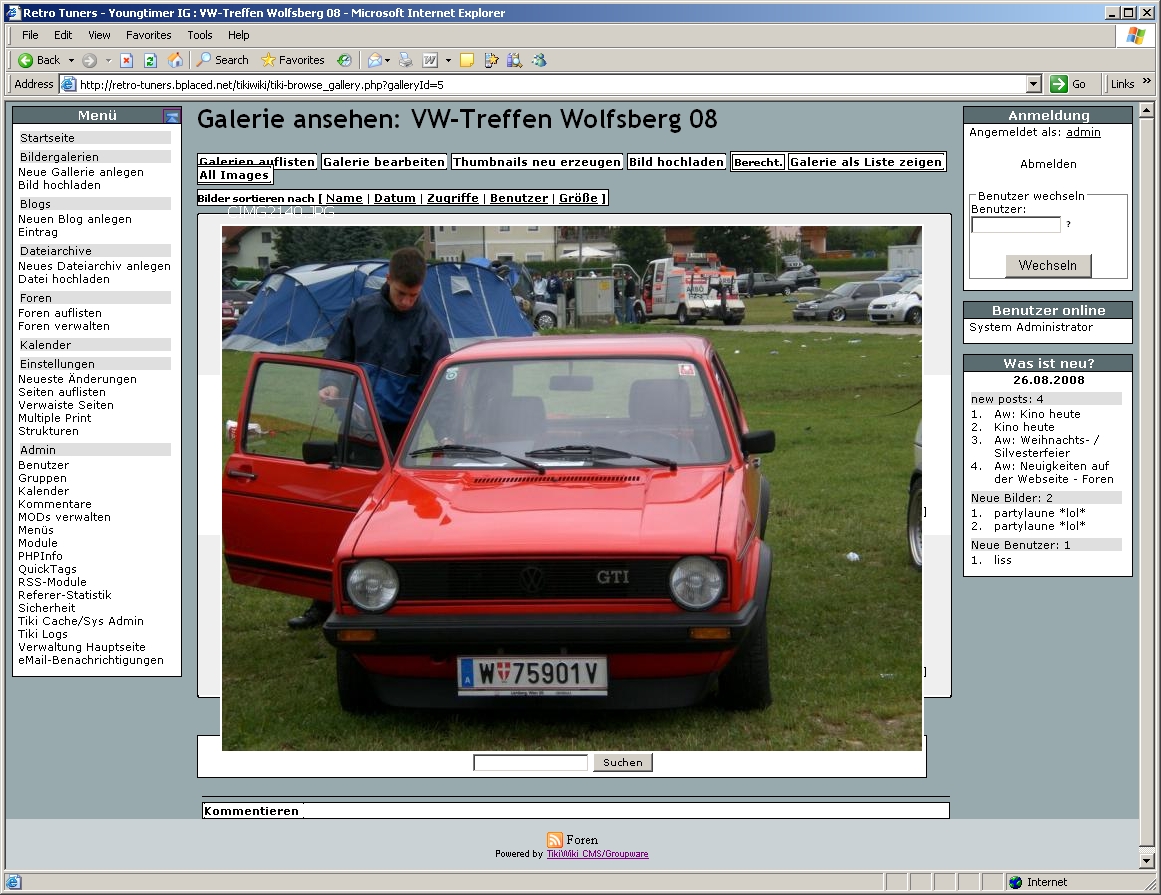Expand the address bar dropdown
Viewport: 1161px width, 895px height.
[x=1034, y=84]
